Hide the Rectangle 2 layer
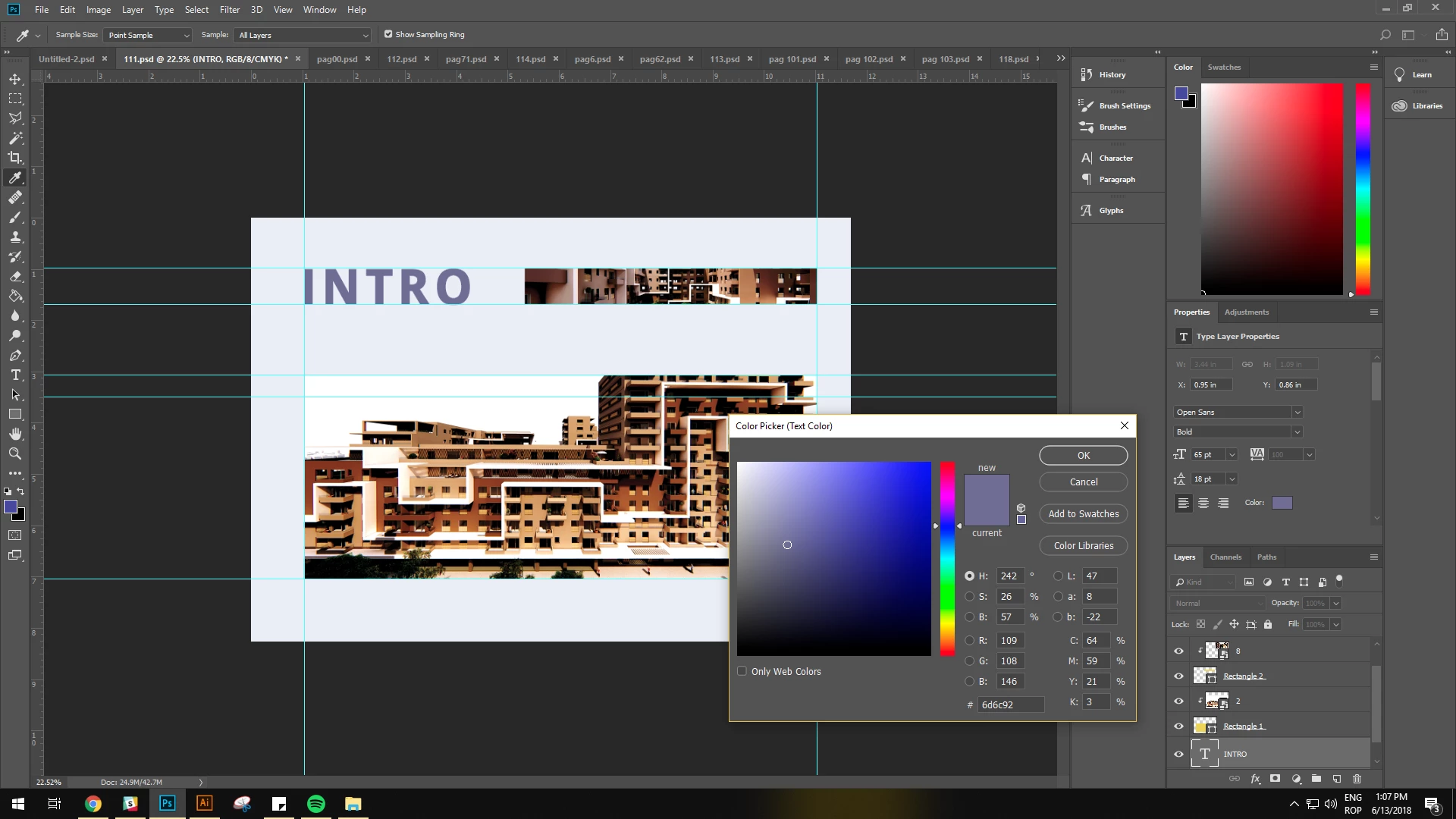1456x819 pixels. 1178,676
